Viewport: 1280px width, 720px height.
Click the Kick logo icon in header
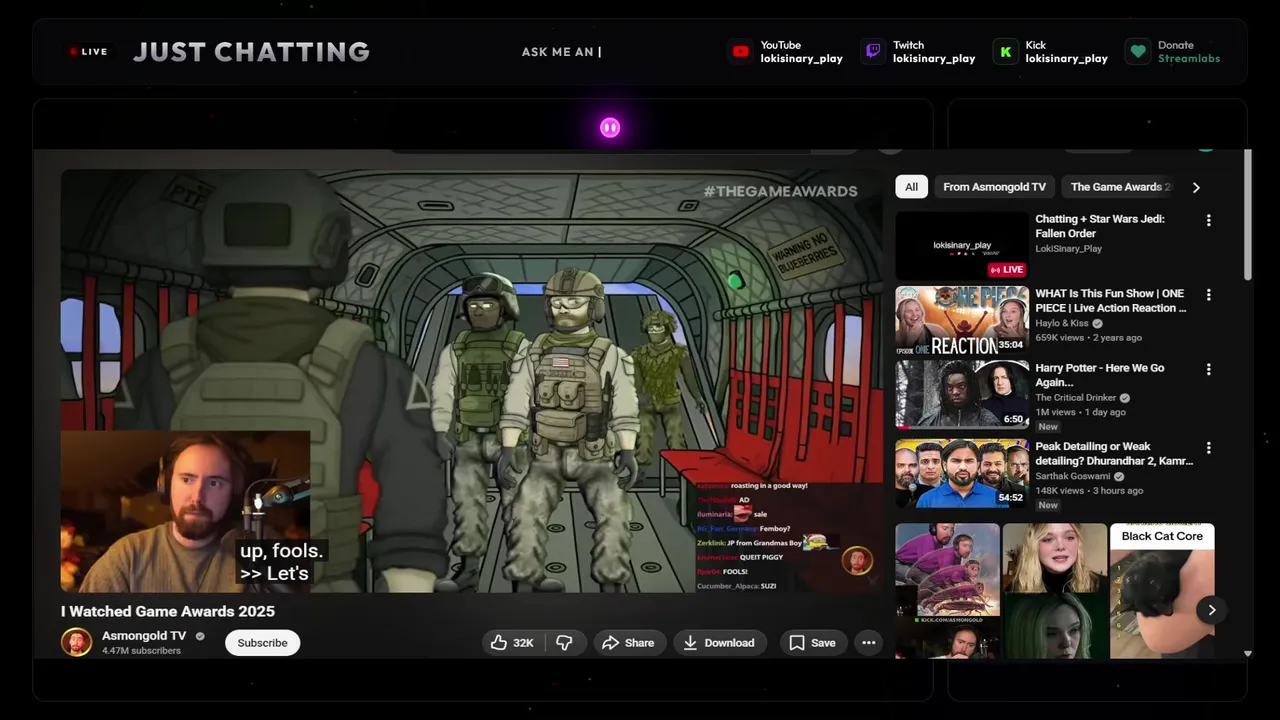(x=1005, y=52)
